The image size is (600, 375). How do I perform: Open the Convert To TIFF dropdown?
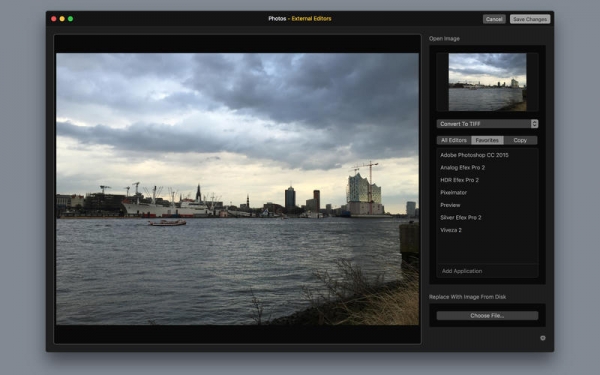tap(487, 124)
